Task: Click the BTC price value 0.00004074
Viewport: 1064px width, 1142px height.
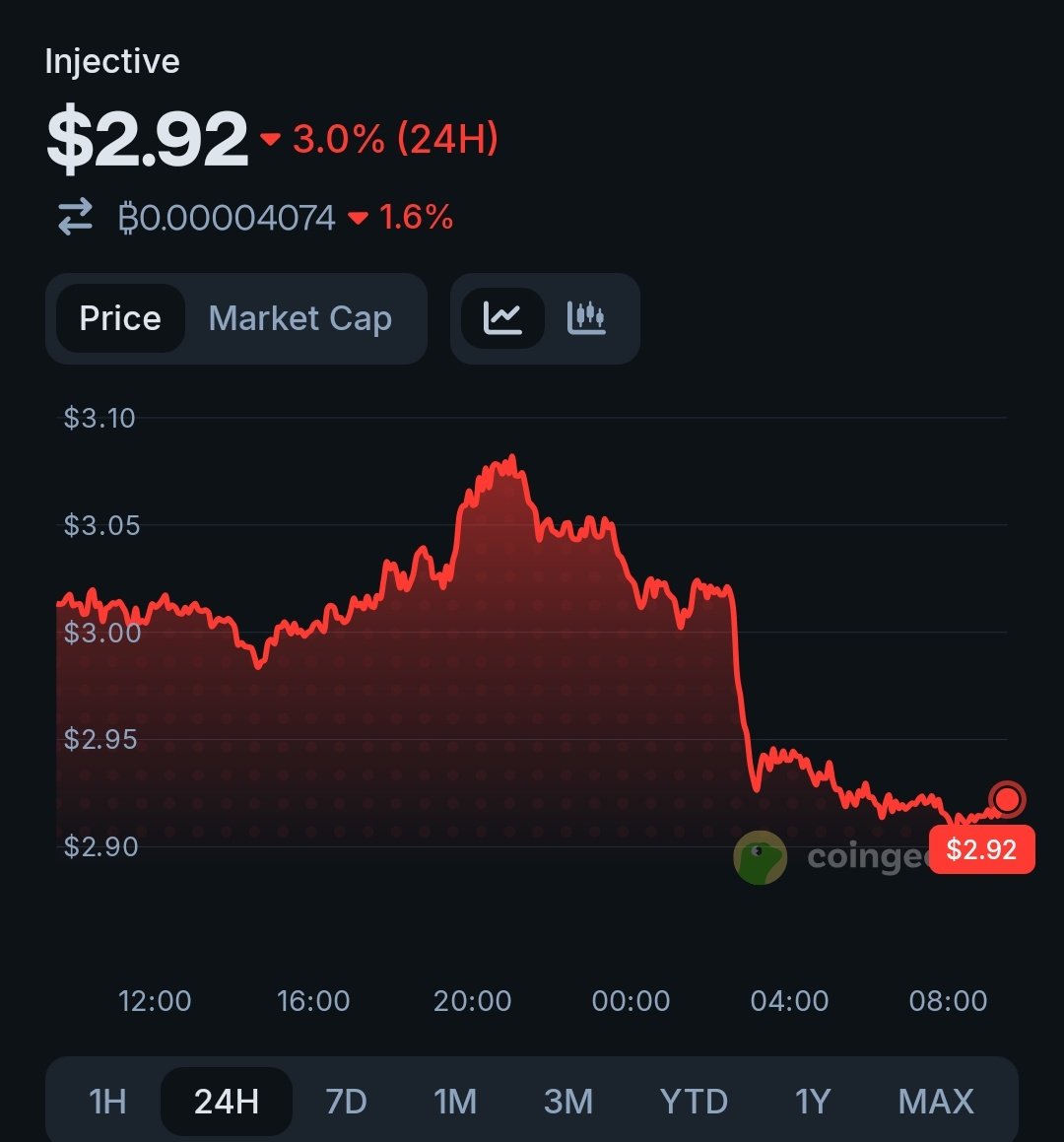Action: pos(227,217)
